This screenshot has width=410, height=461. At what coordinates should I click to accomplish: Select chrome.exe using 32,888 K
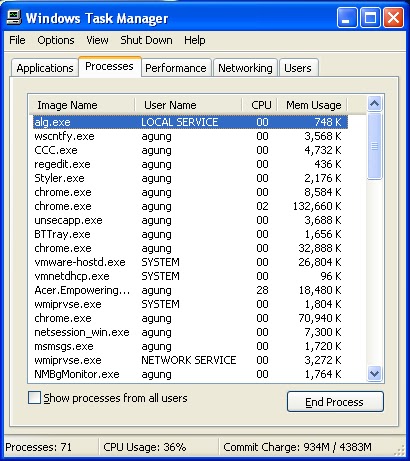(x=190, y=248)
